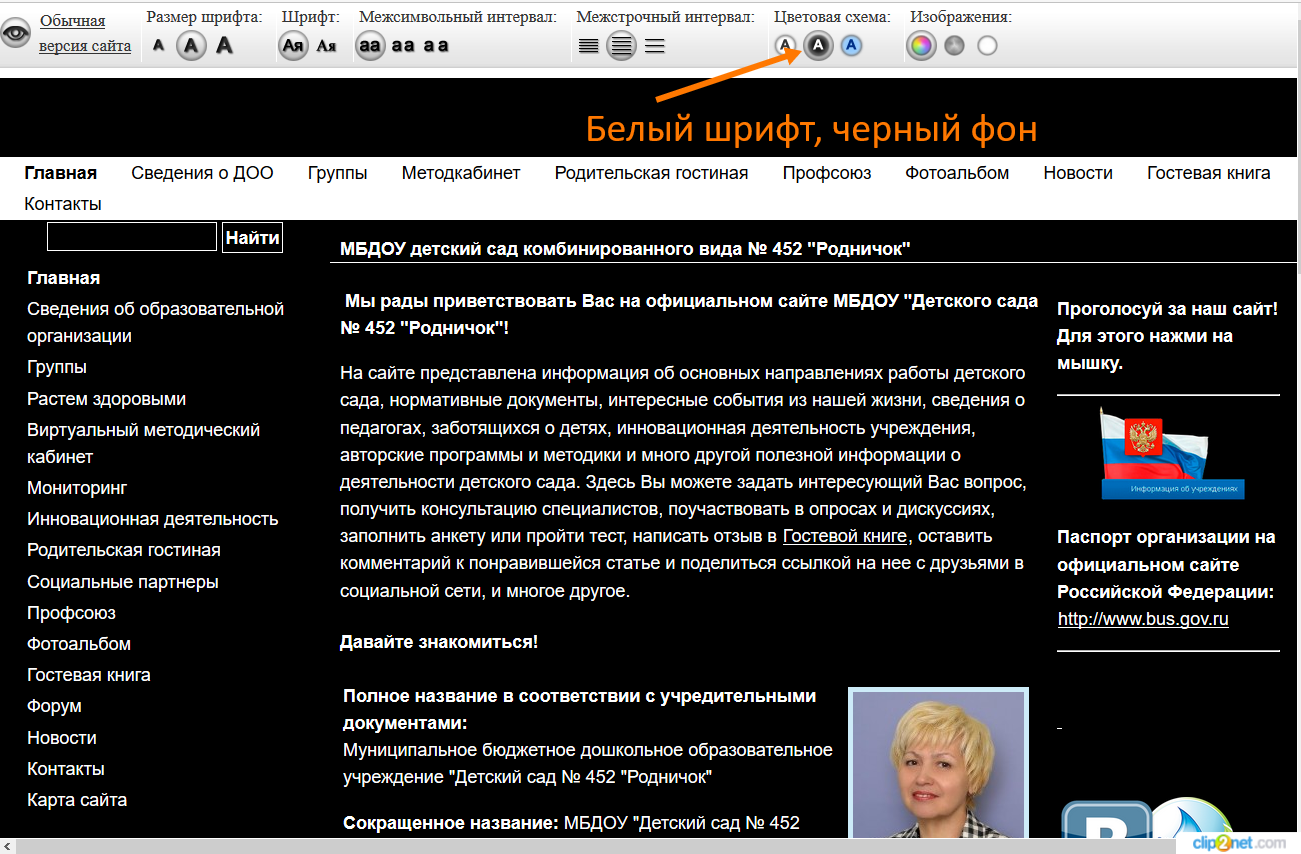Click the search text field
The image size is (1301, 854).
[x=132, y=237]
